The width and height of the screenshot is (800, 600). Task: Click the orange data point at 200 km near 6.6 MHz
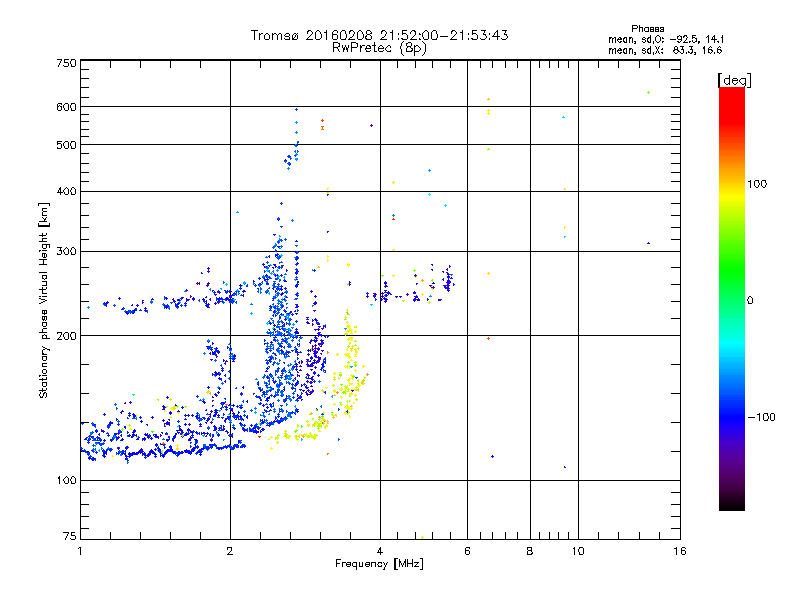coord(488,338)
